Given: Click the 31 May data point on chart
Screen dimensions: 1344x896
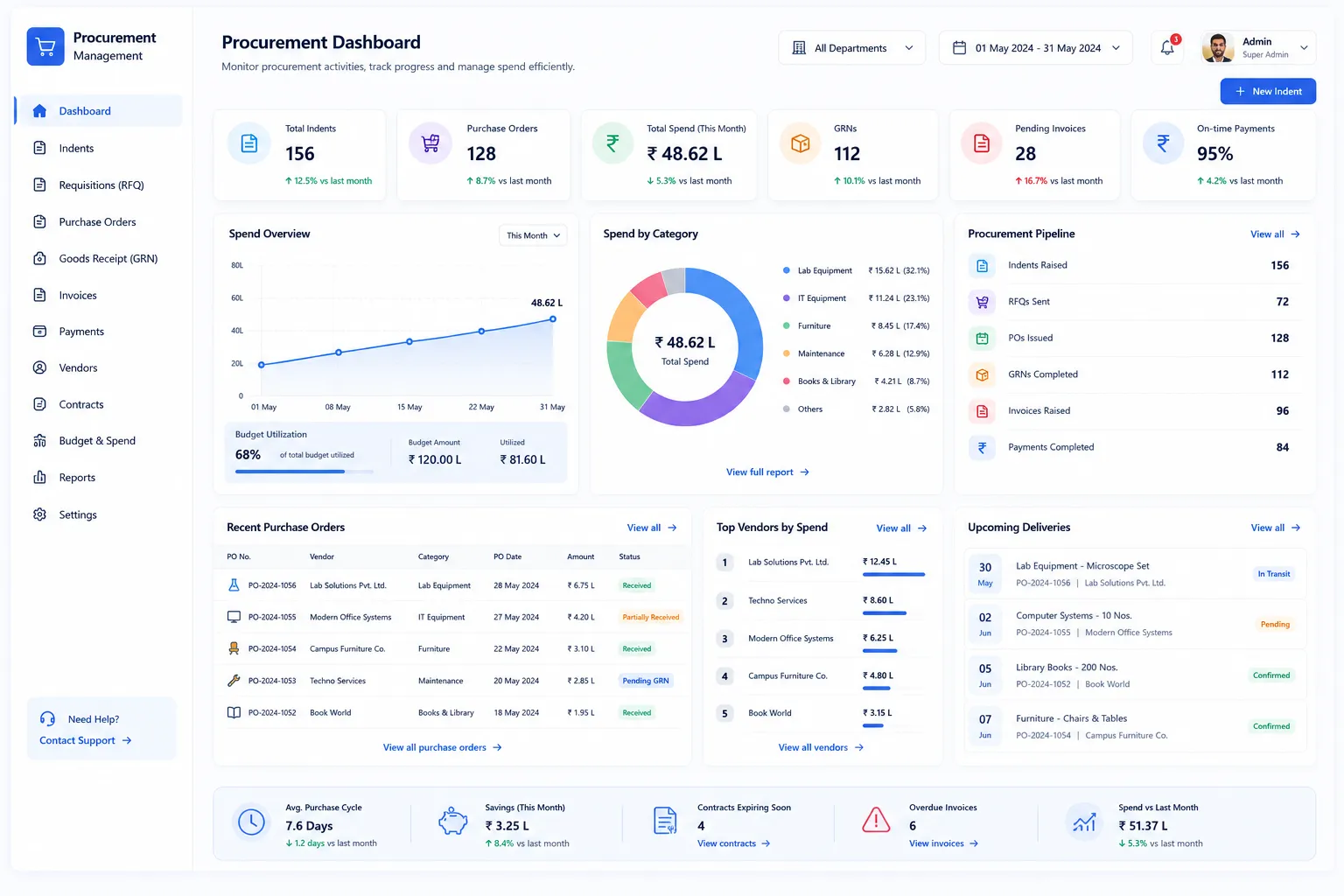Looking at the screenshot, I should [x=553, y=319].
